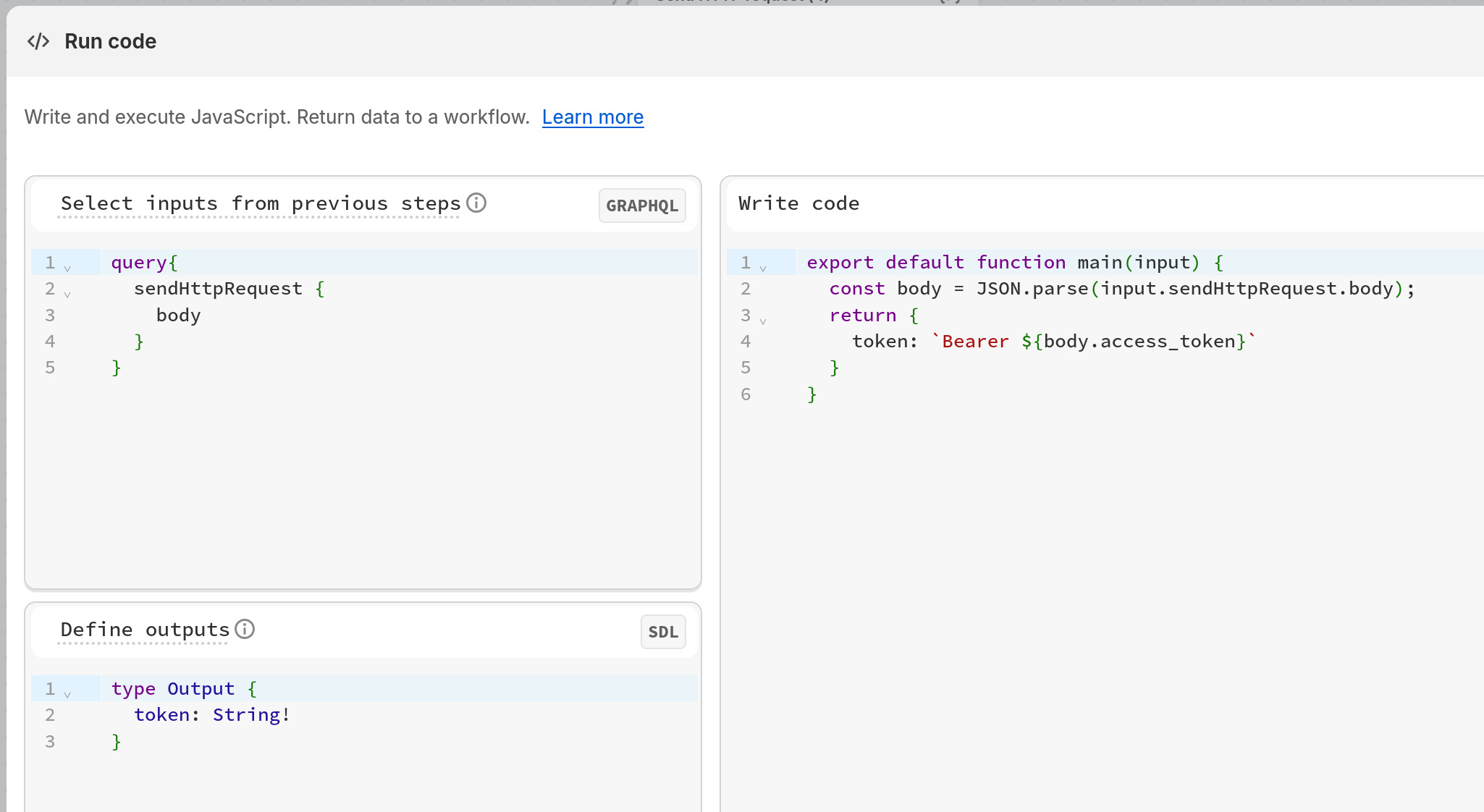Open the Learn more link
This screenshot has height=812, width=1484.
pos(592,117)
